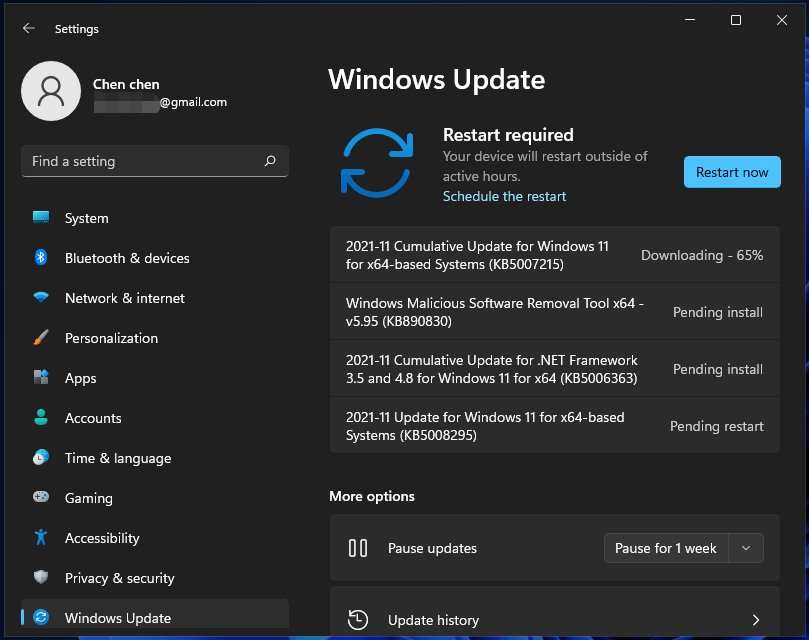This screenshot has height=640, width=809.
Task: Select Personalization in the sidebar
Action: [155, 338]
